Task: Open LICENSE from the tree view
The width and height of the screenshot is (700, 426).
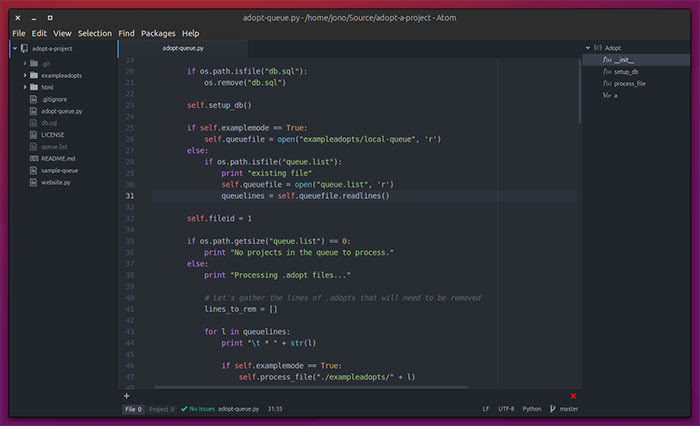Action: [x=53, y=134]
